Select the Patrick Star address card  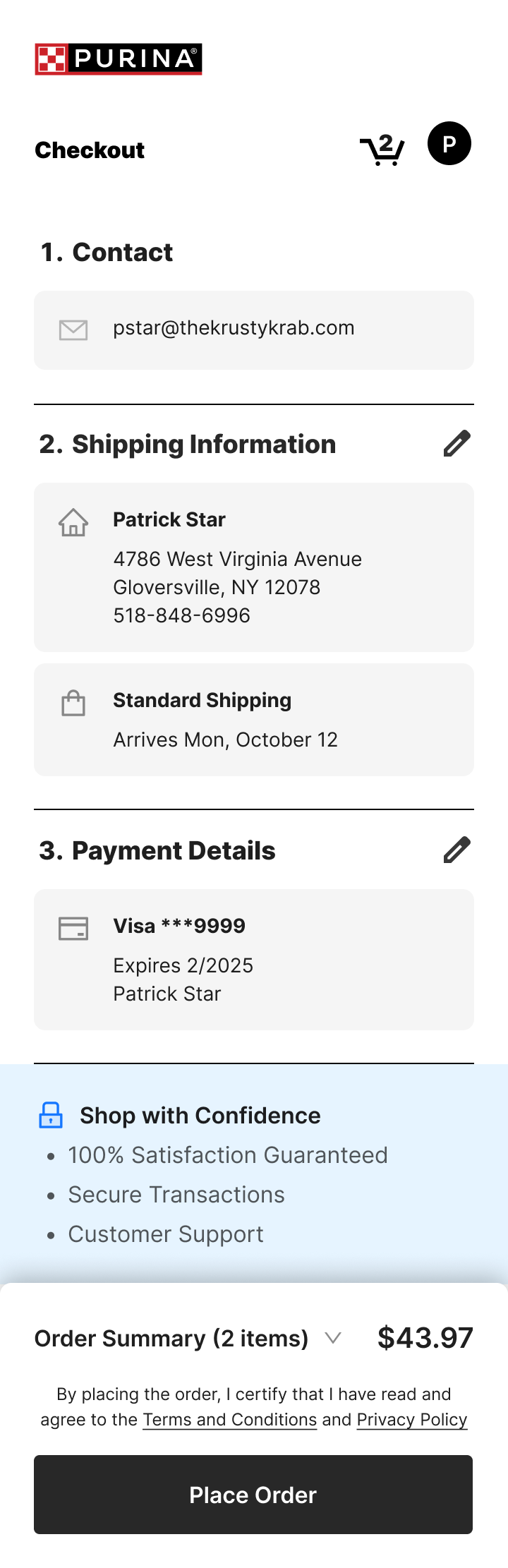click(254, 567)
